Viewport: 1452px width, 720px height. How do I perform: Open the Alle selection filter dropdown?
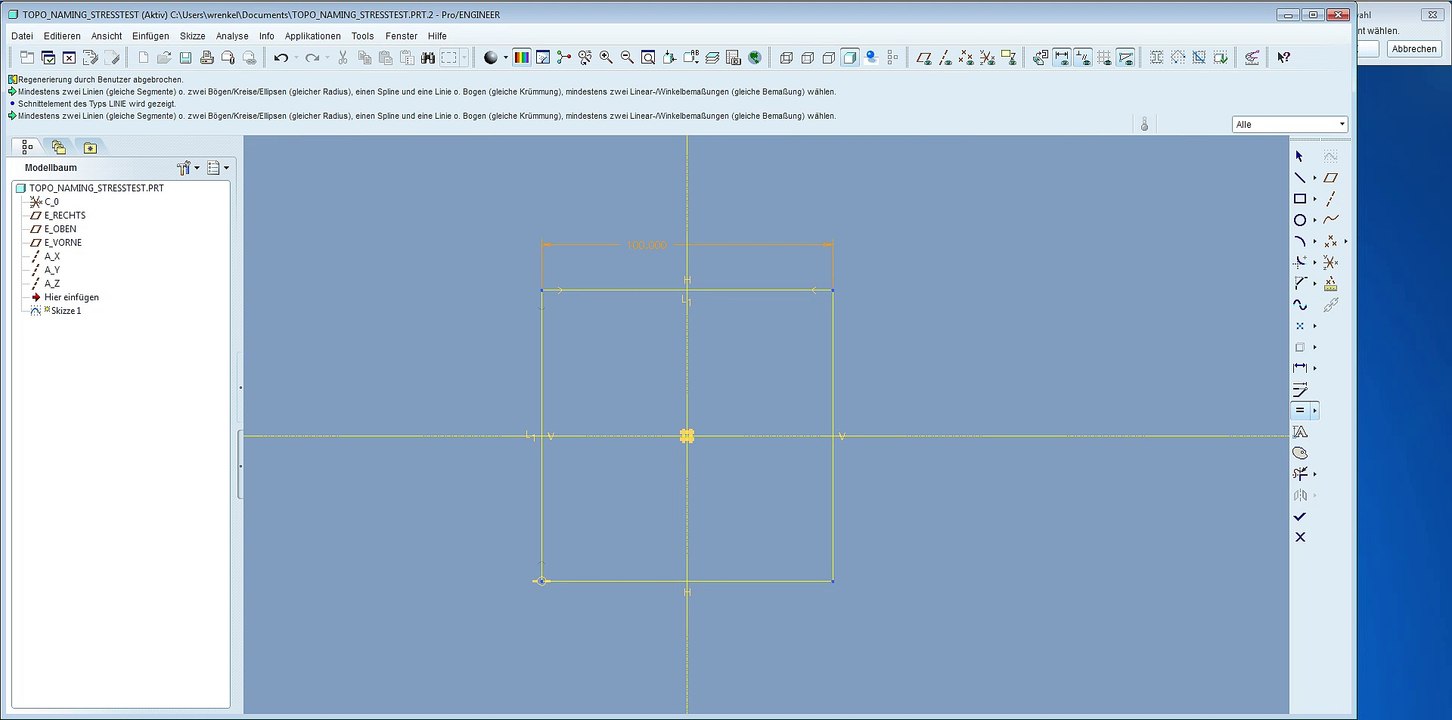[x=1290, y=124]
